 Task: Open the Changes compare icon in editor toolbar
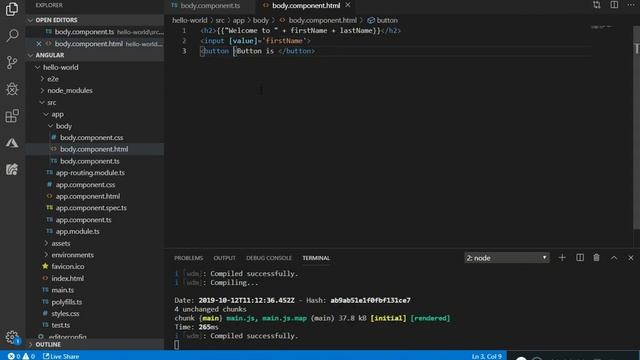coord(597,5)
